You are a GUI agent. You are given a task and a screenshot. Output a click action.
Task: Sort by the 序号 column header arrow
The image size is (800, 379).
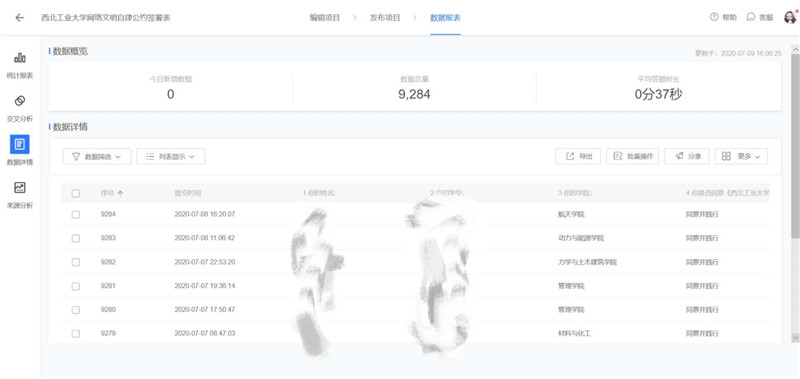[x=120, y=193]
